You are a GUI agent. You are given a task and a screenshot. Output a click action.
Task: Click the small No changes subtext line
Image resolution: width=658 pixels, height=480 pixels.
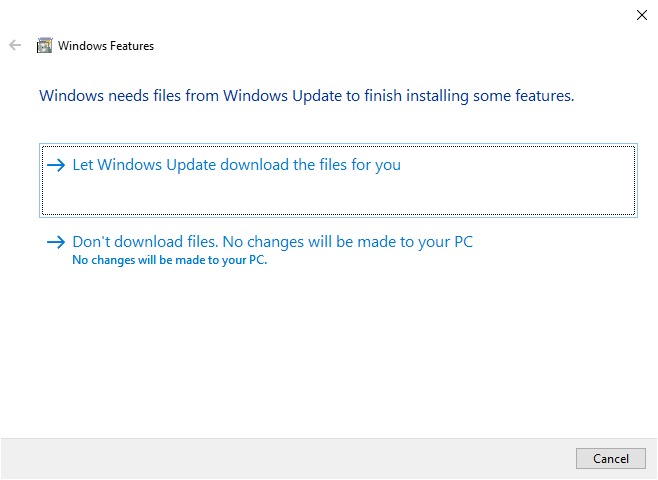(170, 261)
